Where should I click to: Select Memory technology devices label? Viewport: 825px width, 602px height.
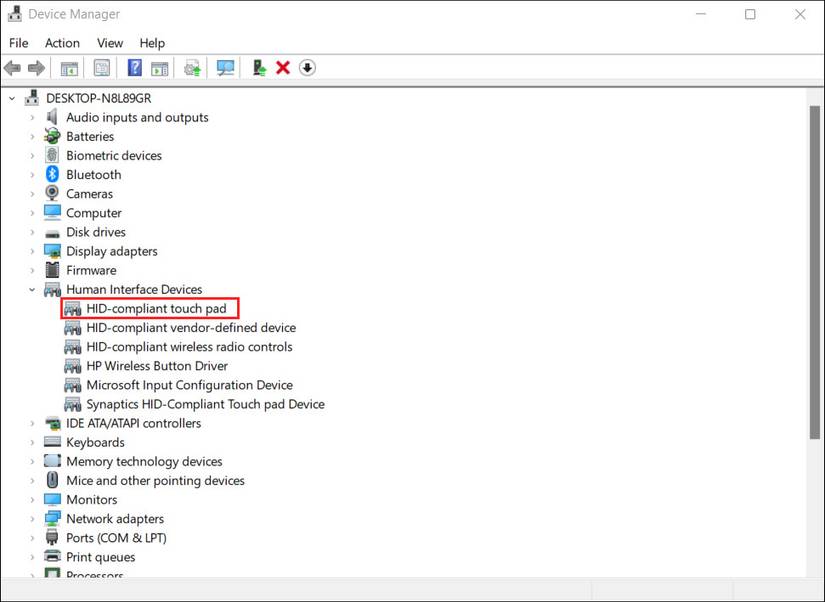(144, 461)
